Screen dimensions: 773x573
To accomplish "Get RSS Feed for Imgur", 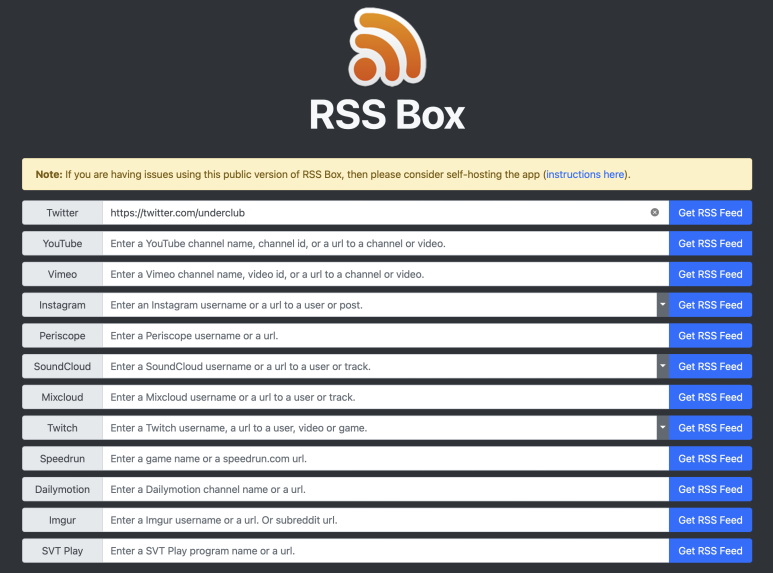I will coord(710,520).
